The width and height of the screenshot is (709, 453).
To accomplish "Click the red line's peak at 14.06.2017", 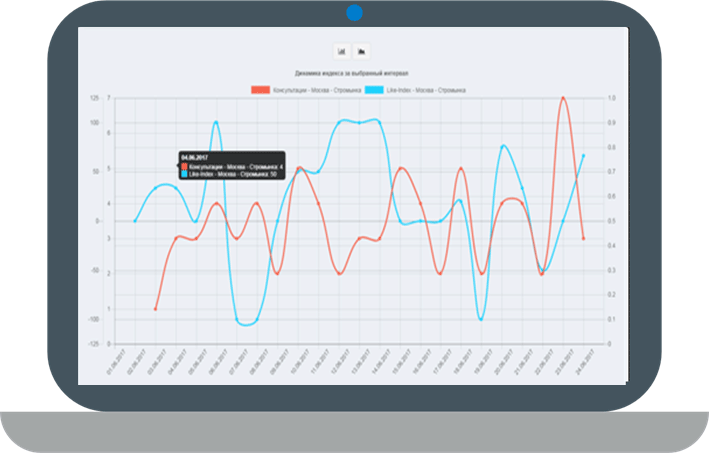I will point(400,168).
